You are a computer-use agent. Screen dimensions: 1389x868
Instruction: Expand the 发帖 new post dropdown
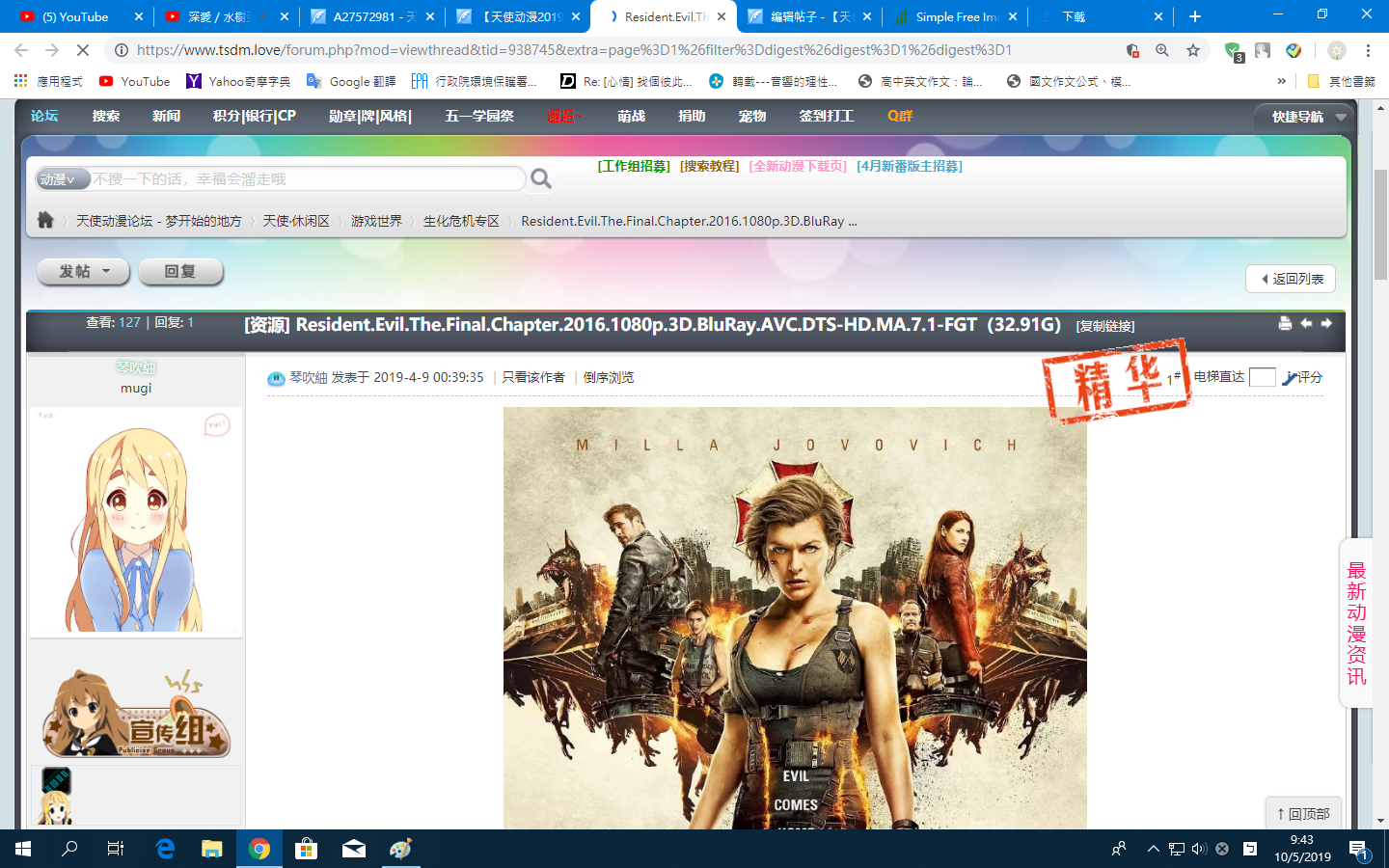pyautogui.click(x=84, y=272)
